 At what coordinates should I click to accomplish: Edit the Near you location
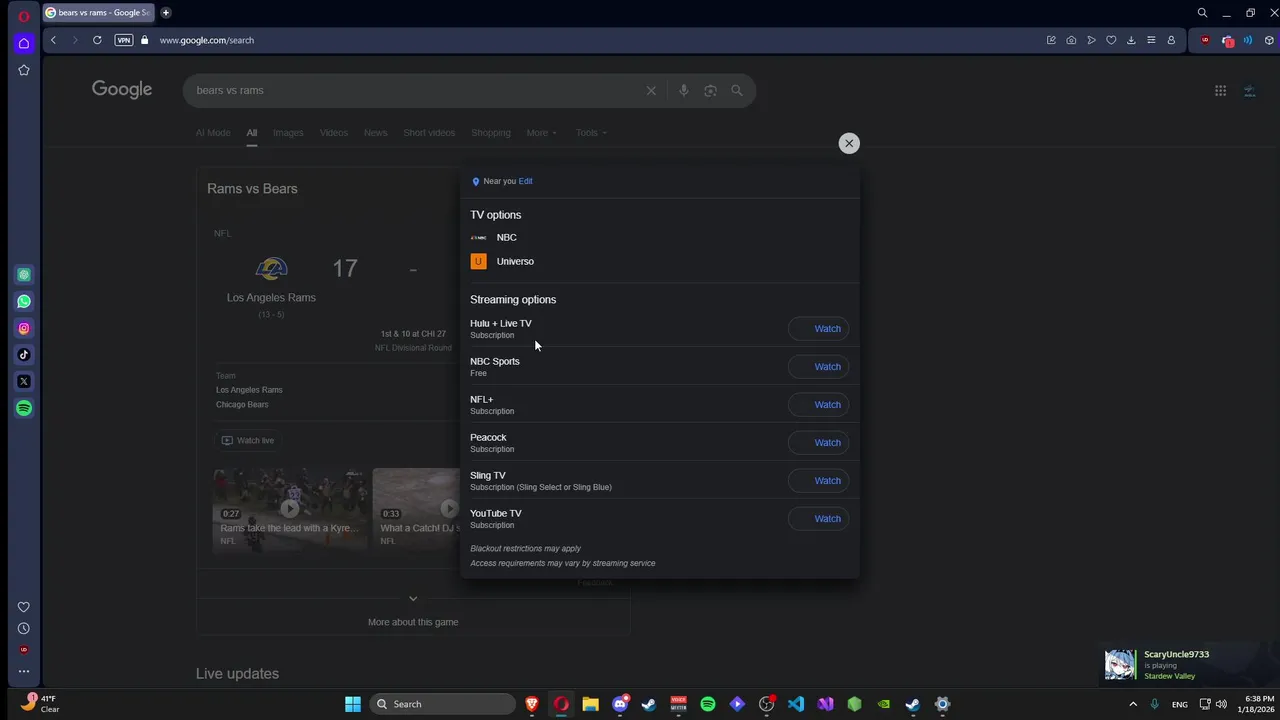pyautogui.click(x=526, y=181)
